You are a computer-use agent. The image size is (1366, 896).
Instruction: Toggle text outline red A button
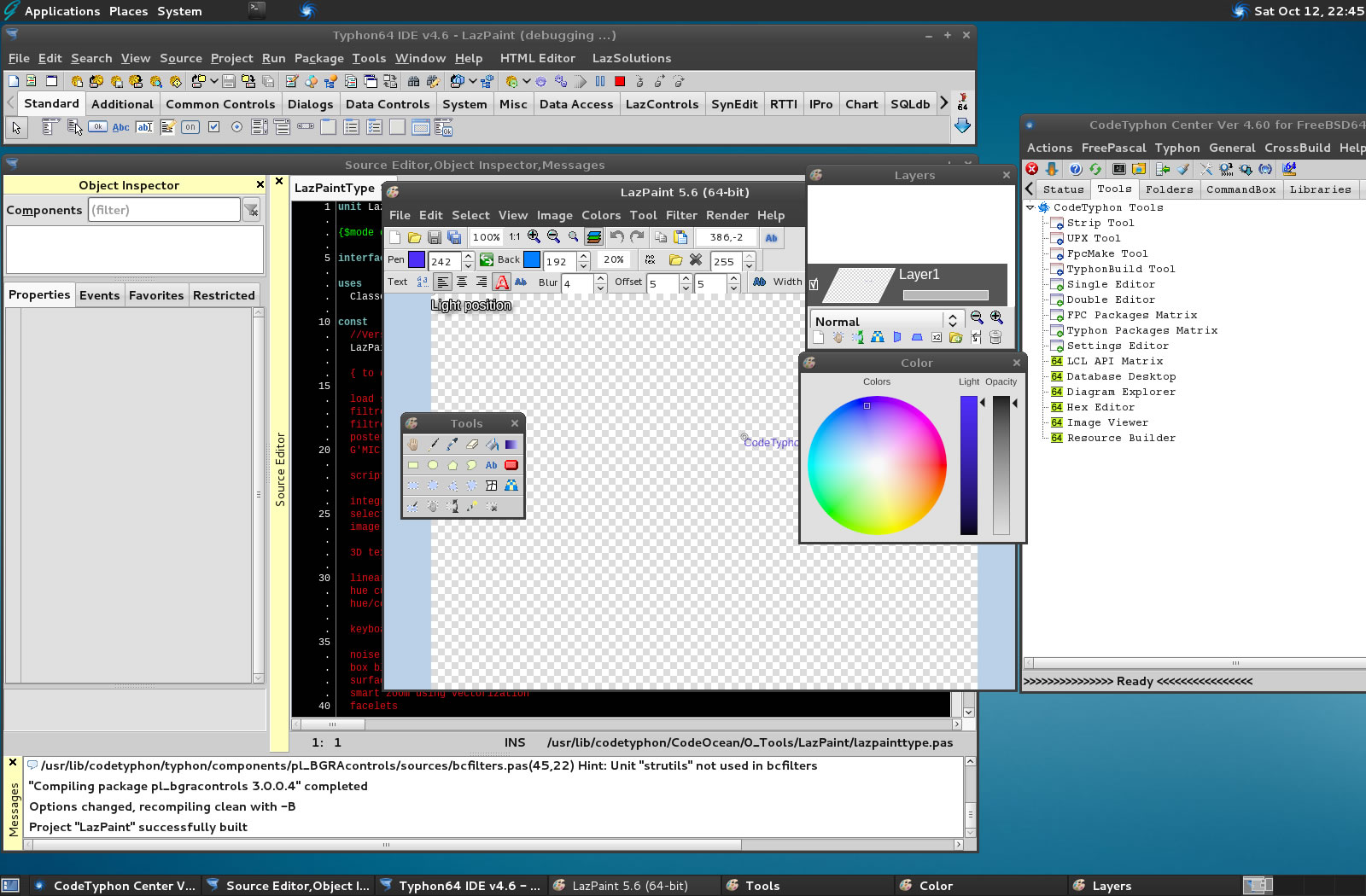tap(502, 282)
